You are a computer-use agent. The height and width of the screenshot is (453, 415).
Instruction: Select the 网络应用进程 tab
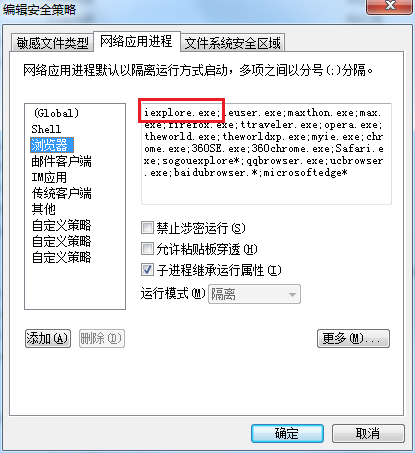click(x=137, y=42)
